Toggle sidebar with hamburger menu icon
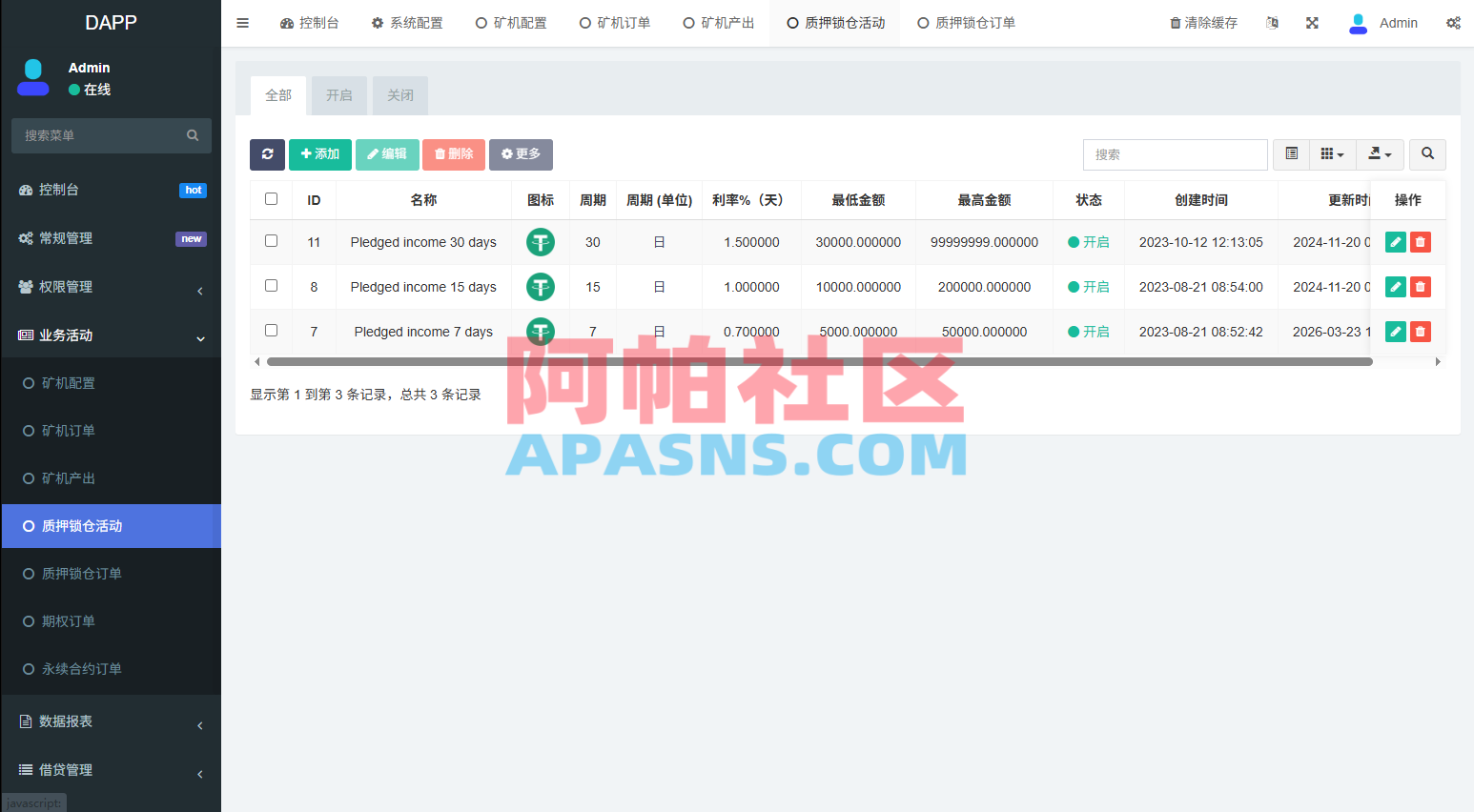This screenshot has width=1474, height=812. 242,23
